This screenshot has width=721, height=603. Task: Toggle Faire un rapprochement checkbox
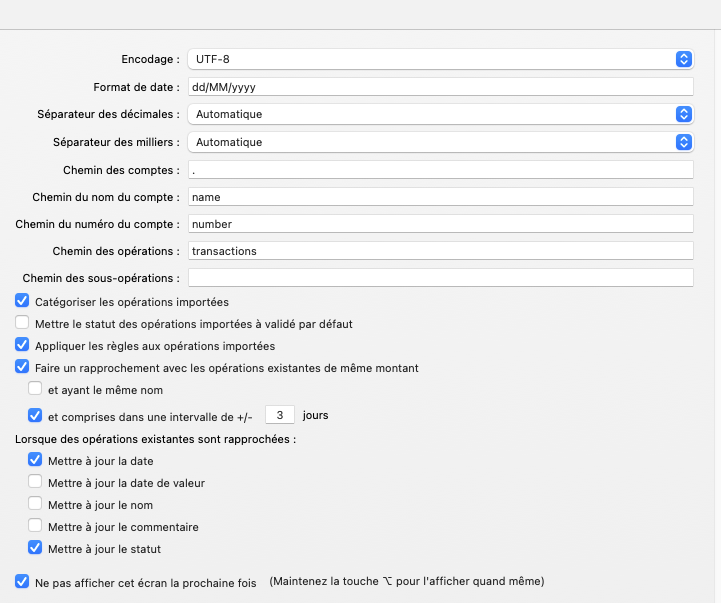(23, 367)
